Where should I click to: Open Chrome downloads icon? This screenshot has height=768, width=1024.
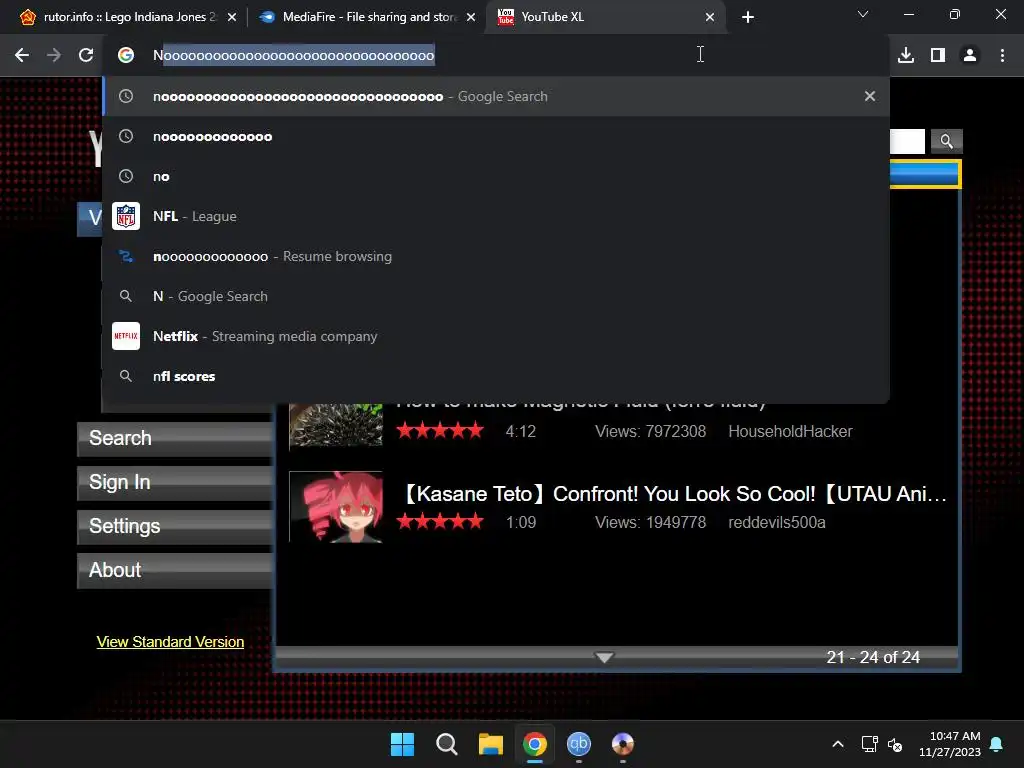(906, 55)
